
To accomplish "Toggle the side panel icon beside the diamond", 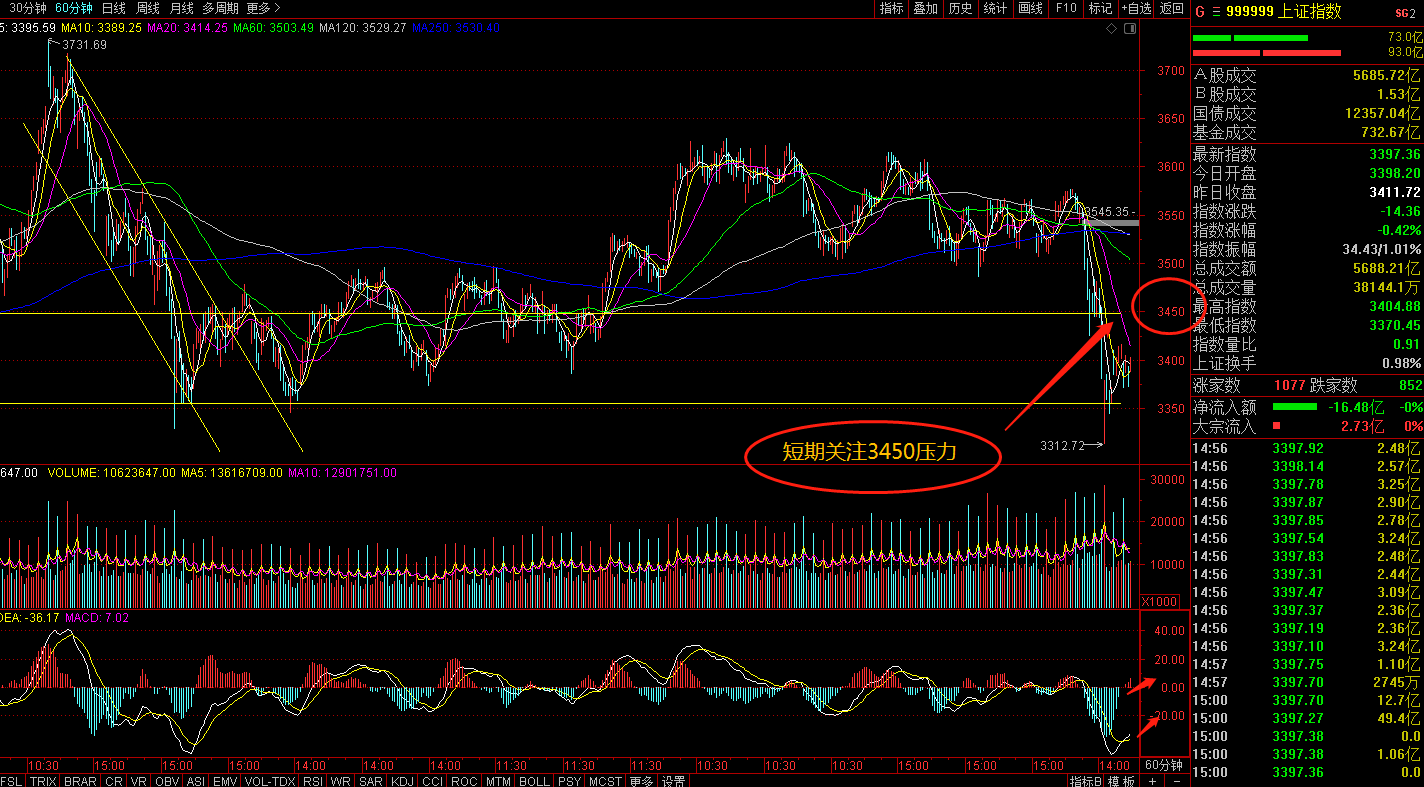I will coord(1129,28).
